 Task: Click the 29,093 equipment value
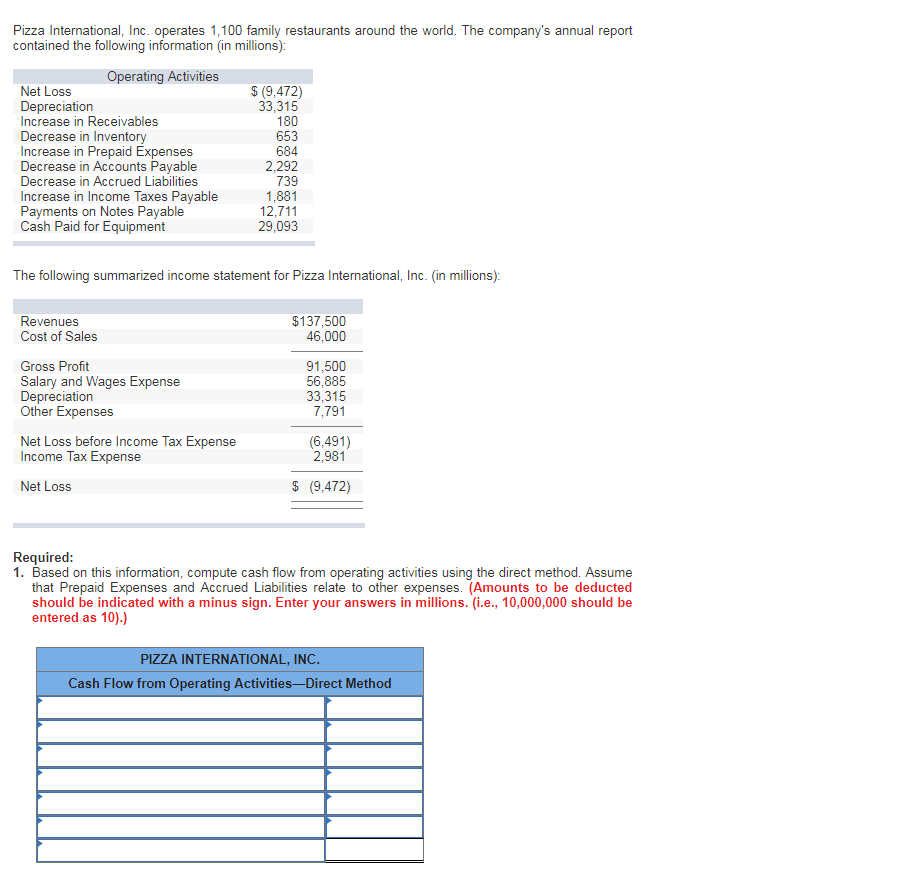[278, 226]
